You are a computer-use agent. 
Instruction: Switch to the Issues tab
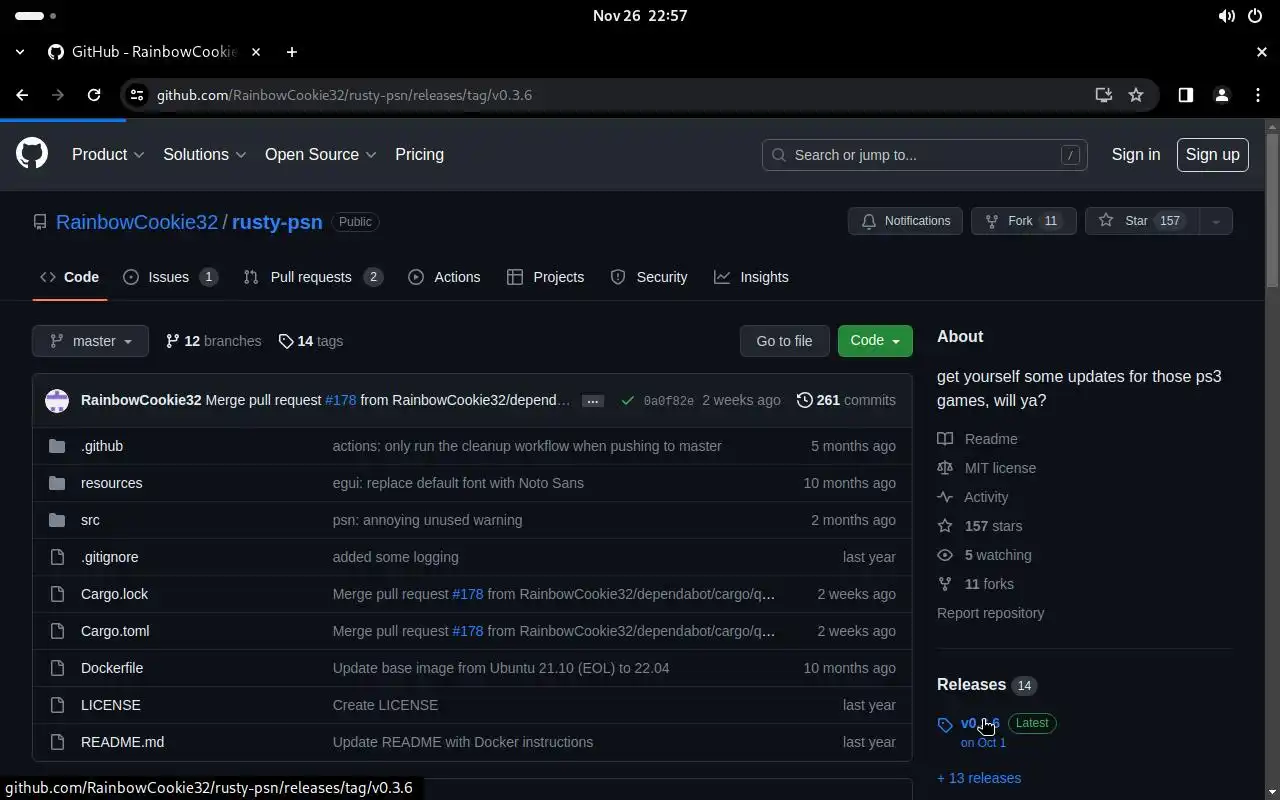(x=170, y=277)
